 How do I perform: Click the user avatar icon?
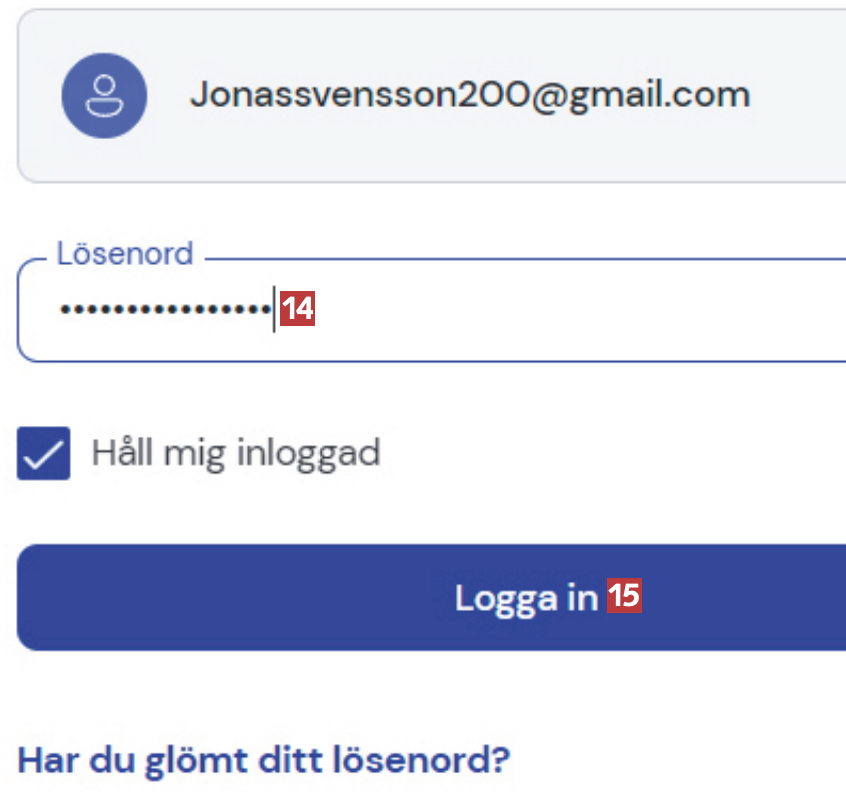104,96
